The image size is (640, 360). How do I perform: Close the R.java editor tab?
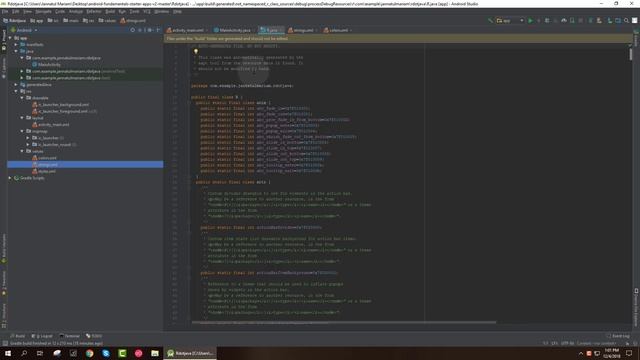point(281,30)
